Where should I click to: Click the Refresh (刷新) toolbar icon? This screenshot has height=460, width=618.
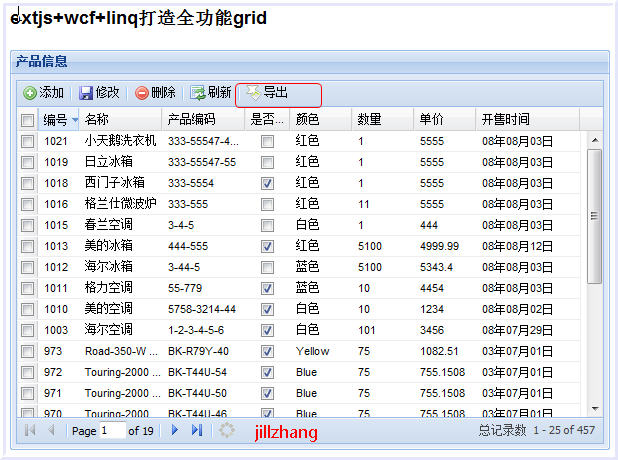[x=198, y=93]
